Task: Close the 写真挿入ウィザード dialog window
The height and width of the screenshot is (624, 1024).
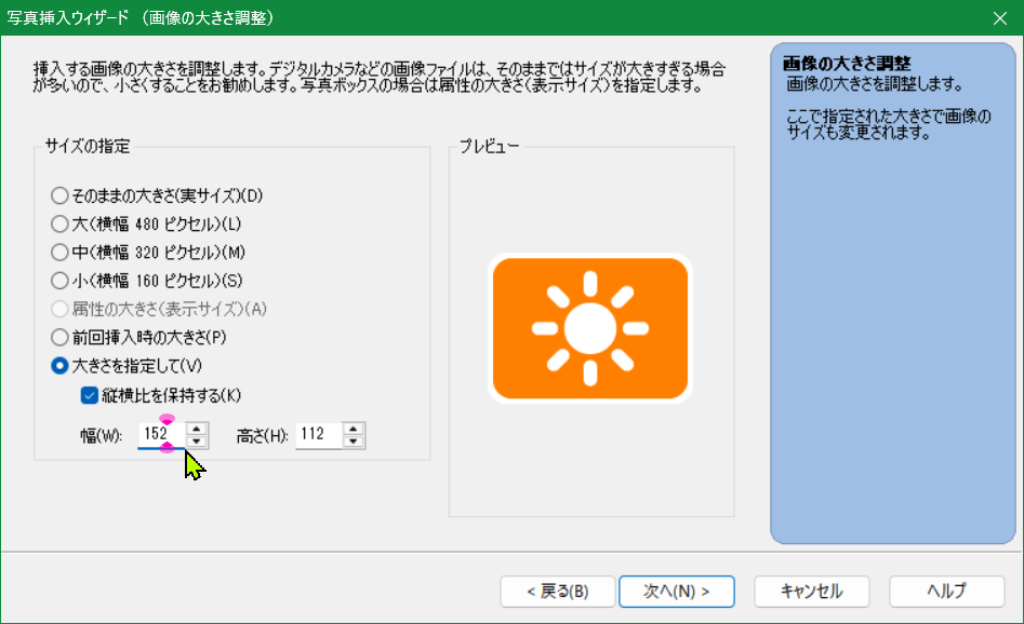Action: click(x=999, y=18)
